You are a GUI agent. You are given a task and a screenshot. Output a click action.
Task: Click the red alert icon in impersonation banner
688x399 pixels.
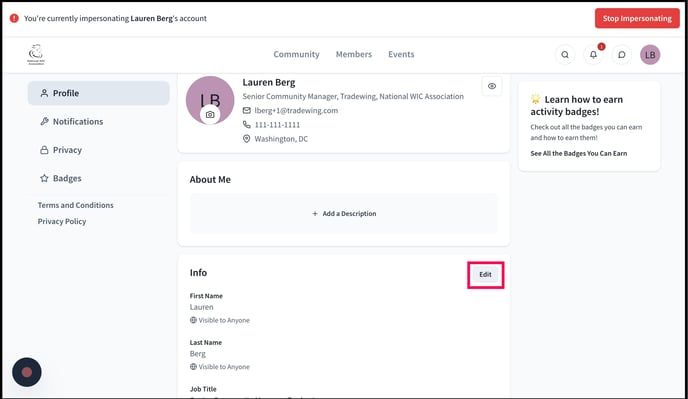click(14, 18)
